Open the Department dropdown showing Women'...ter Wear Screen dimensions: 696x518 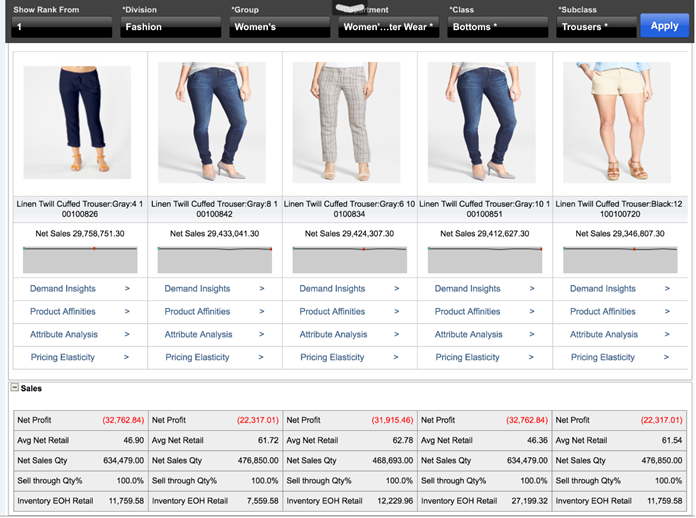pos(388,27)
